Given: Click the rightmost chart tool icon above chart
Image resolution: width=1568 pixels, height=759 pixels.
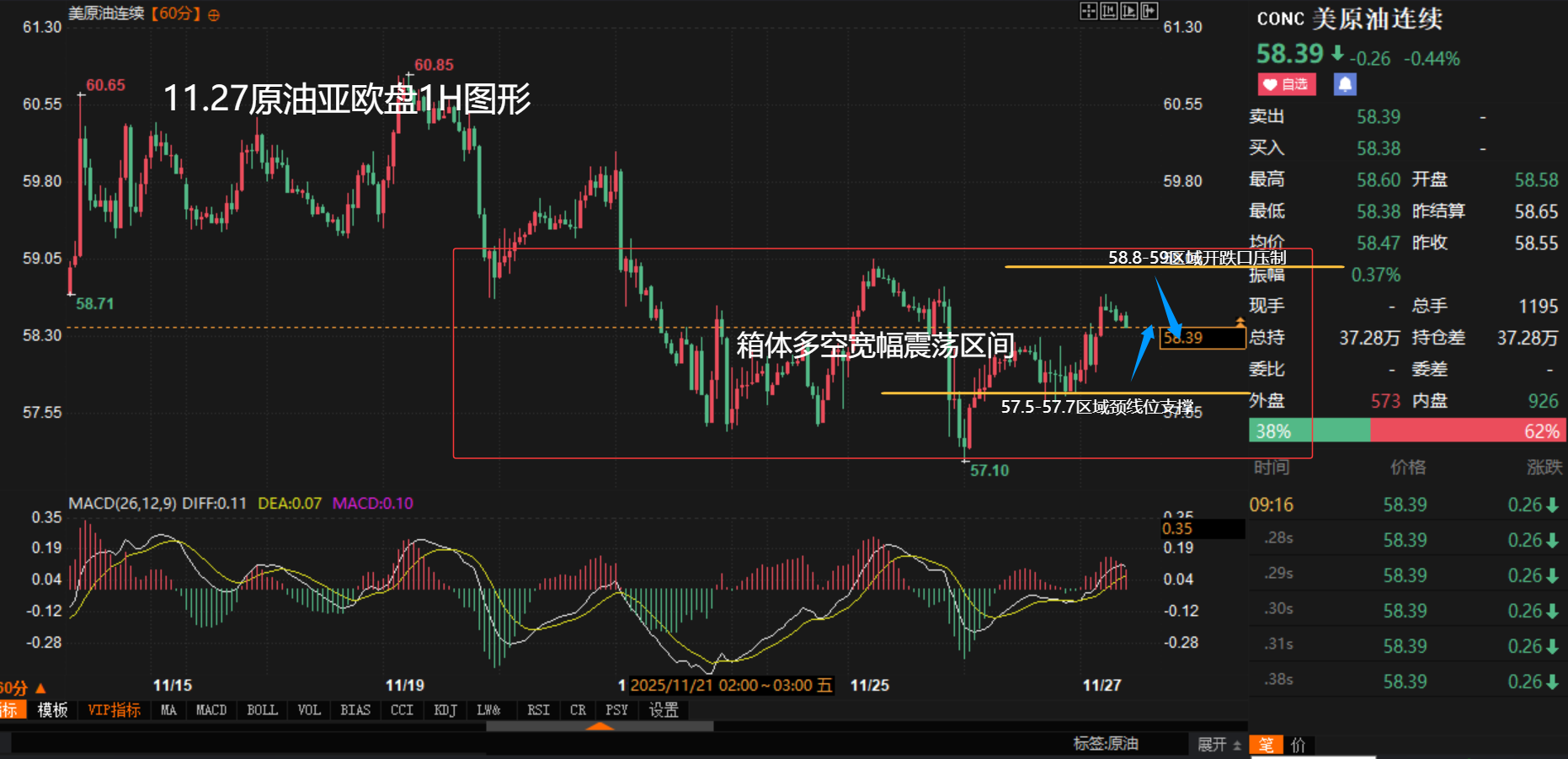Looking at the screenshot, I should pyautogui.click(x=1149, y=11).
